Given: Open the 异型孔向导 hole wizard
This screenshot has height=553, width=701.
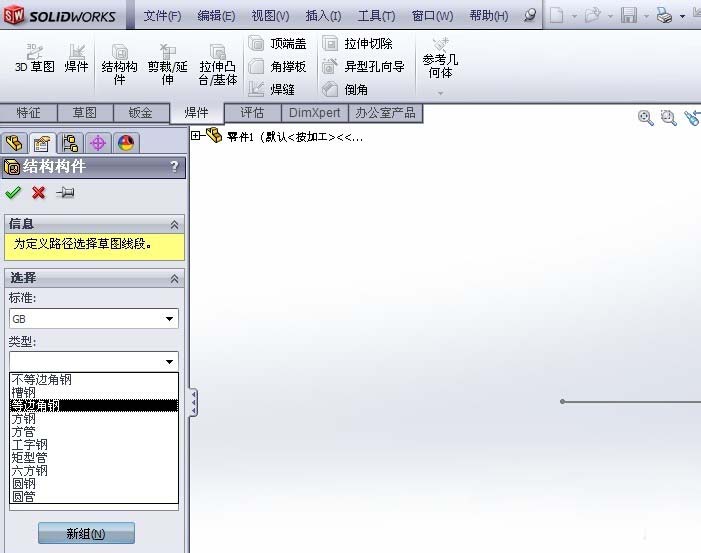Looking at the screenshot, I should pos(363,67).
